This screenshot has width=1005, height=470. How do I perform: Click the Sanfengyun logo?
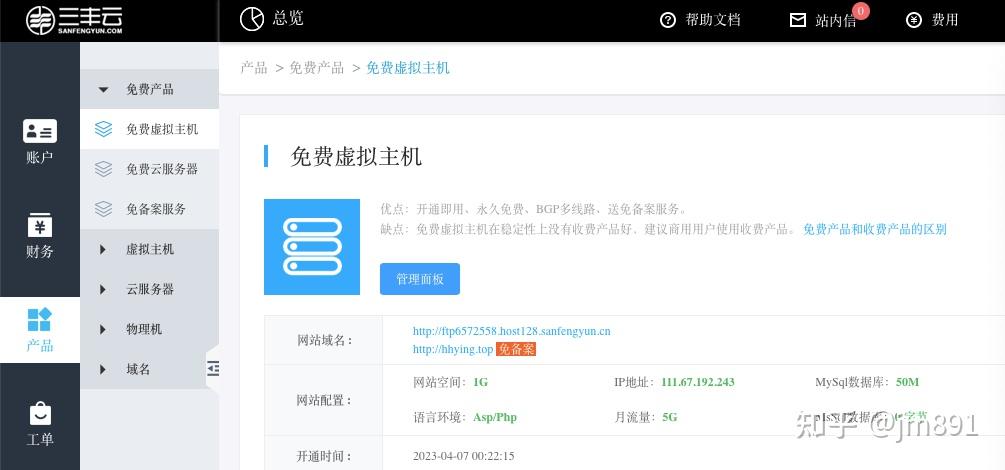tap(74, 21)
